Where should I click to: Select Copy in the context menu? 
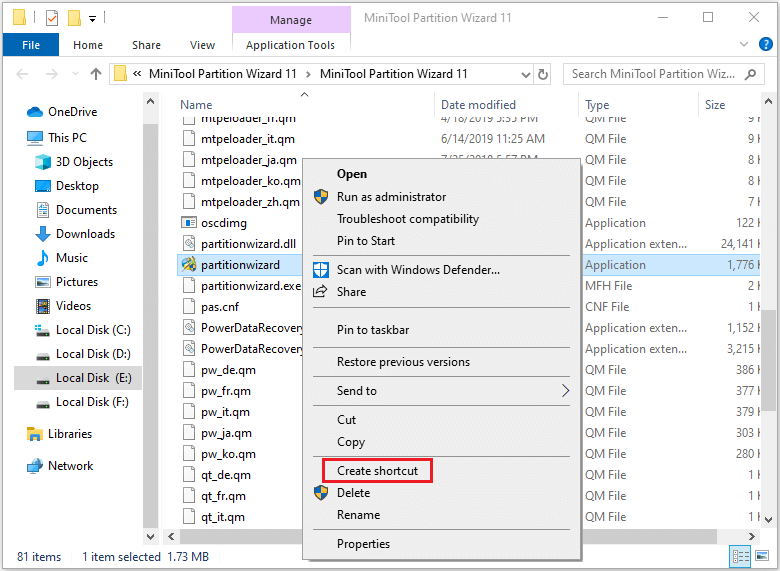click(x=351, y=442)
